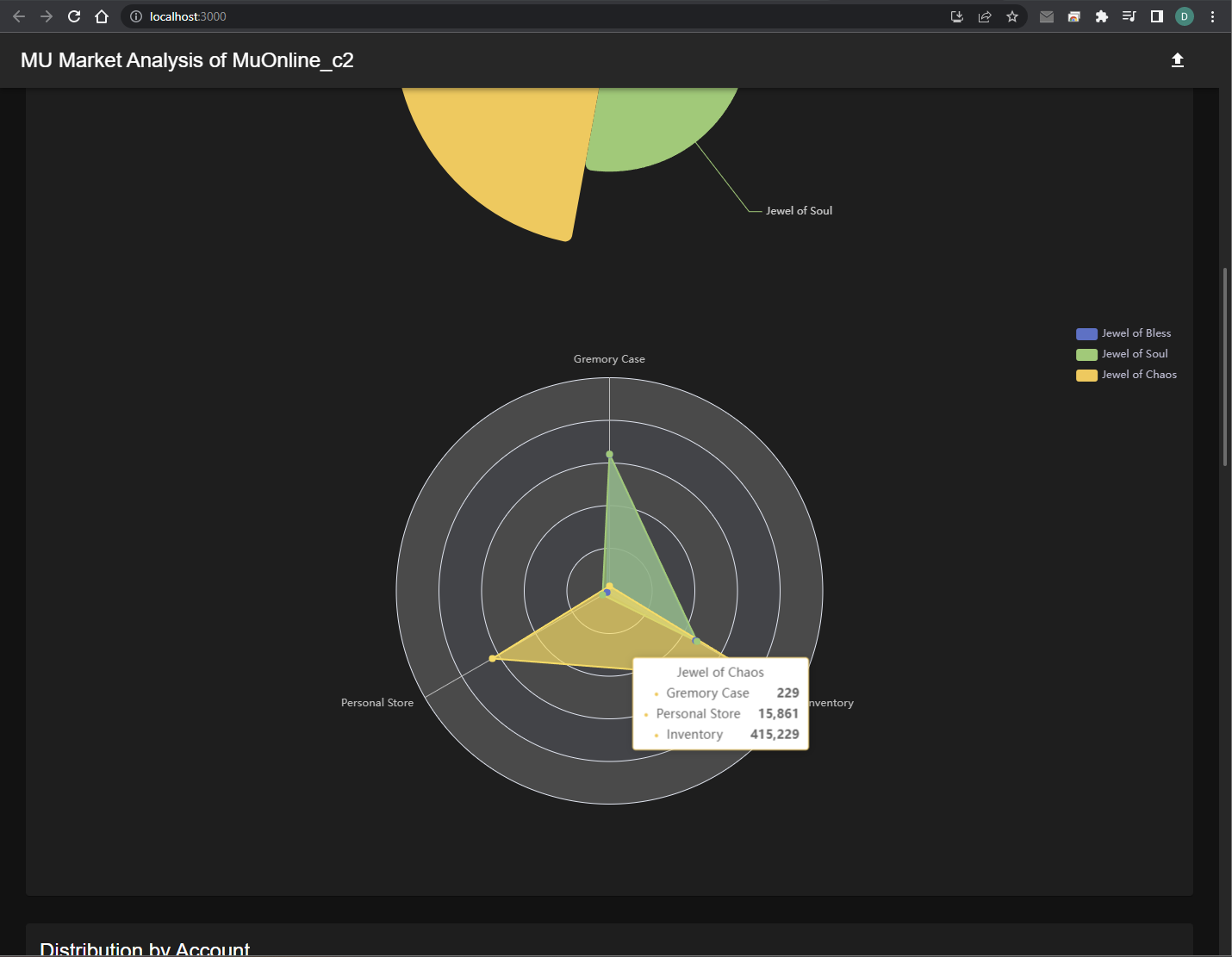Image resolution: width=1232 pixels, height=957 pixels.
Task: Click the green radar point on Gremory axis
Action: tap(609, 454)
